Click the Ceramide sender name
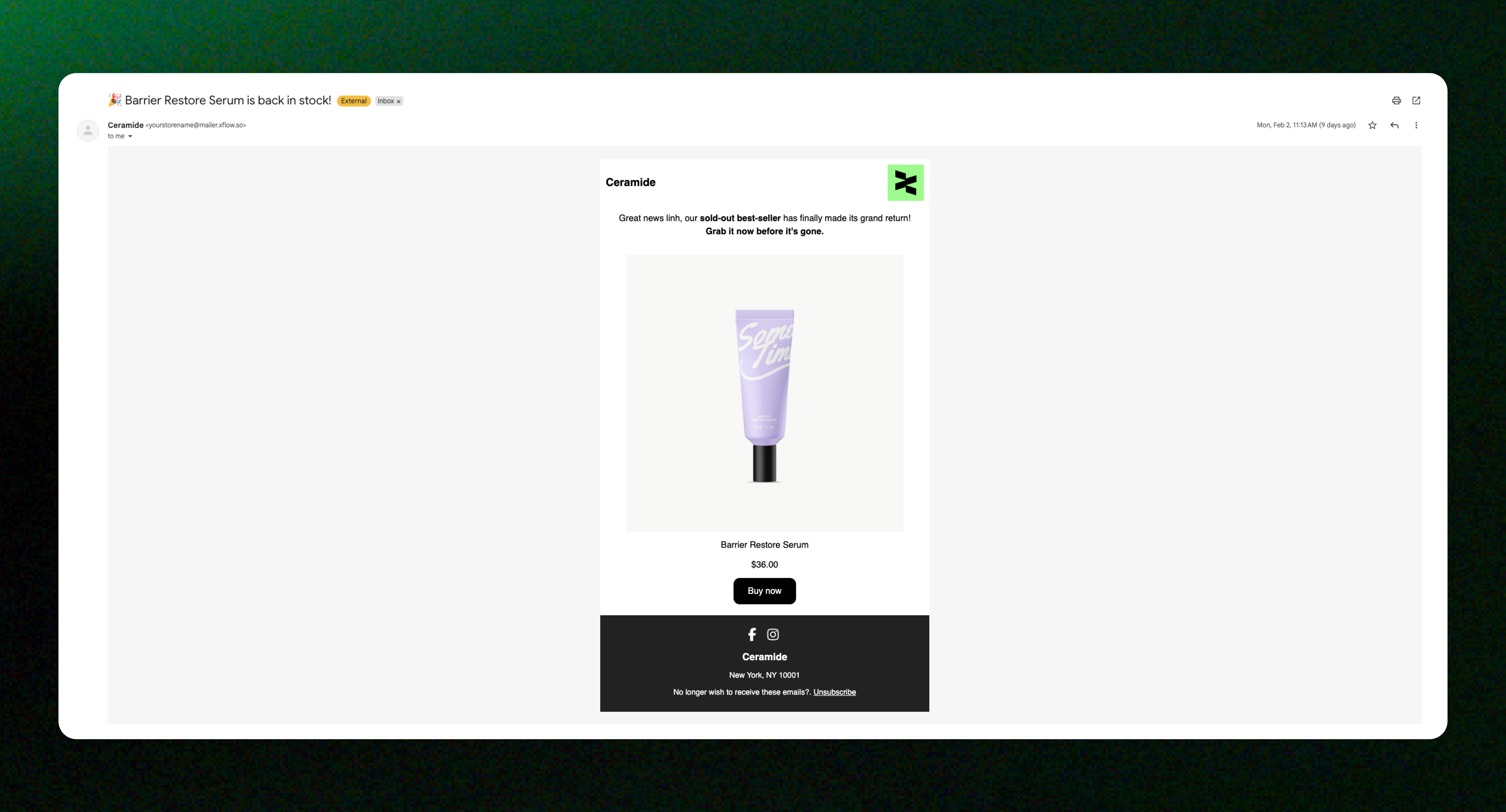Viewport: 1506px width, 812px height. [x=126, y=125]
